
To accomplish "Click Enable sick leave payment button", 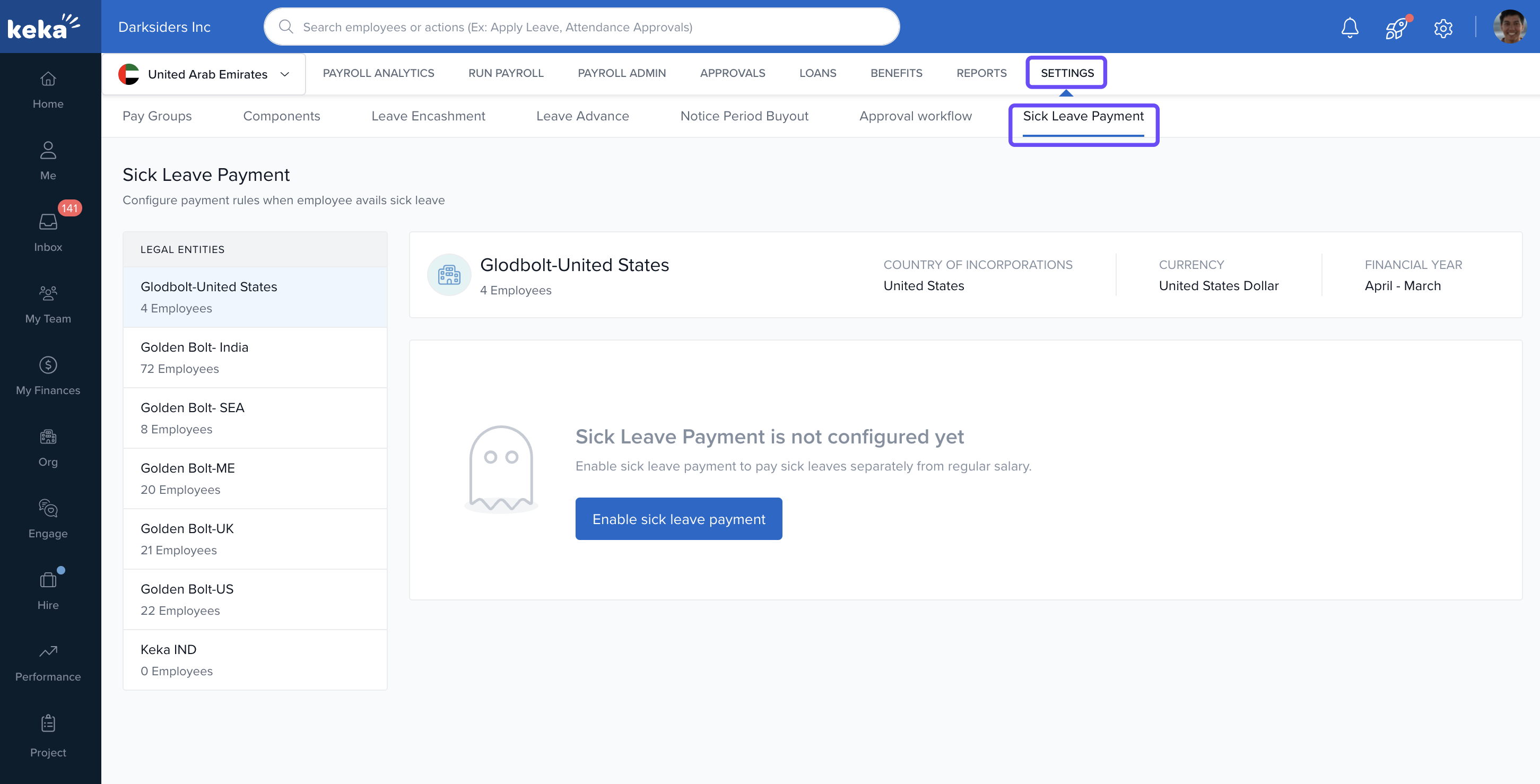I will [678, 519].
